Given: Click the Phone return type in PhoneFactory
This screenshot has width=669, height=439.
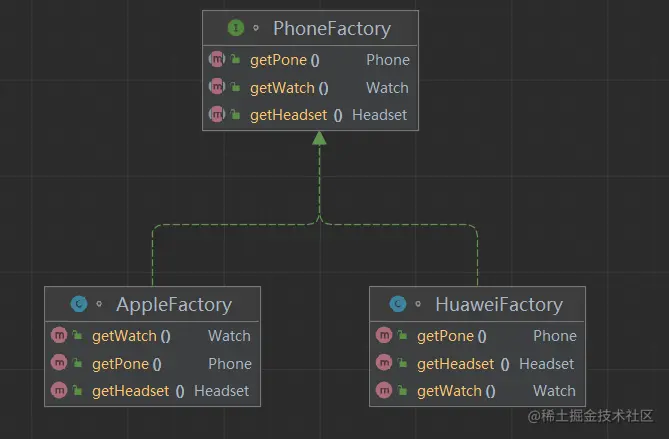Looking at the screenshot, I should click(x=387, y=60).
